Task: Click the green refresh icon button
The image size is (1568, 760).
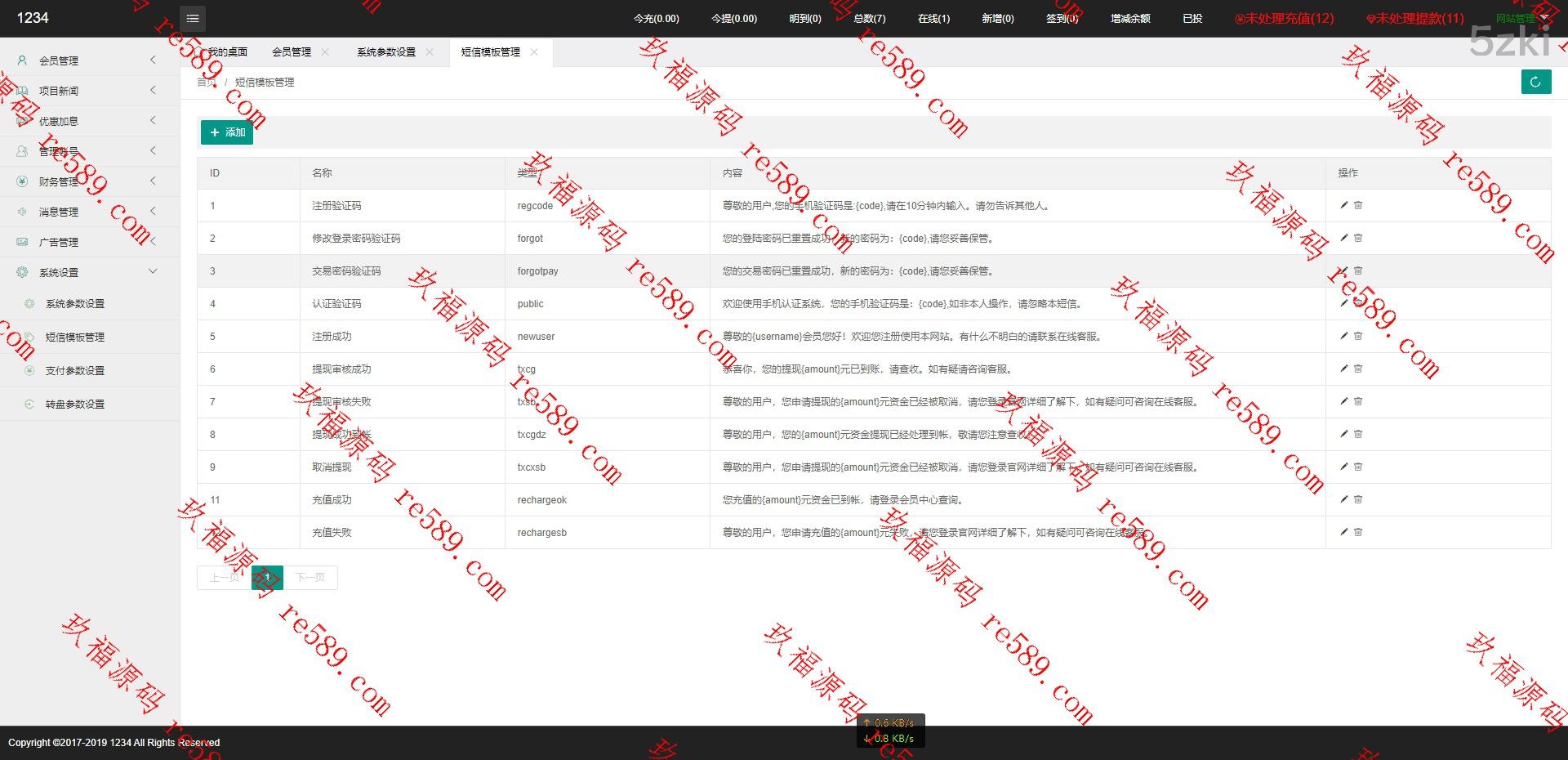Action: pyautogui.click(x=1535, y=82)
